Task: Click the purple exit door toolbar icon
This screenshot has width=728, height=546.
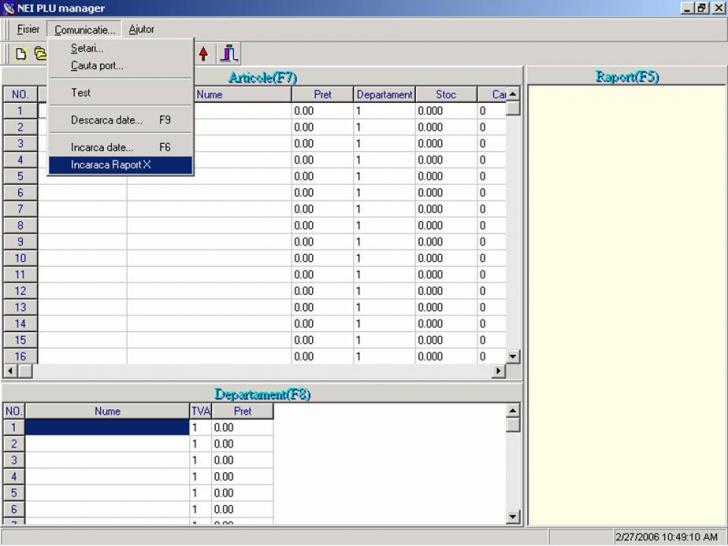Action: coord(230,54)
